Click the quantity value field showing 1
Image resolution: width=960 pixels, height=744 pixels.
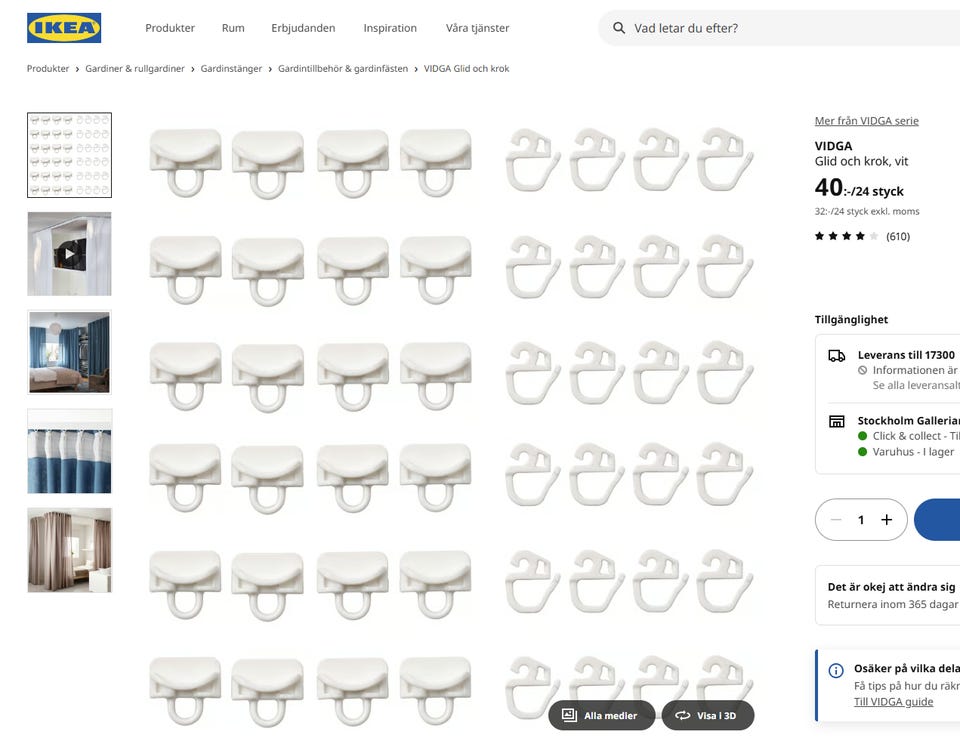pos(861,519)
